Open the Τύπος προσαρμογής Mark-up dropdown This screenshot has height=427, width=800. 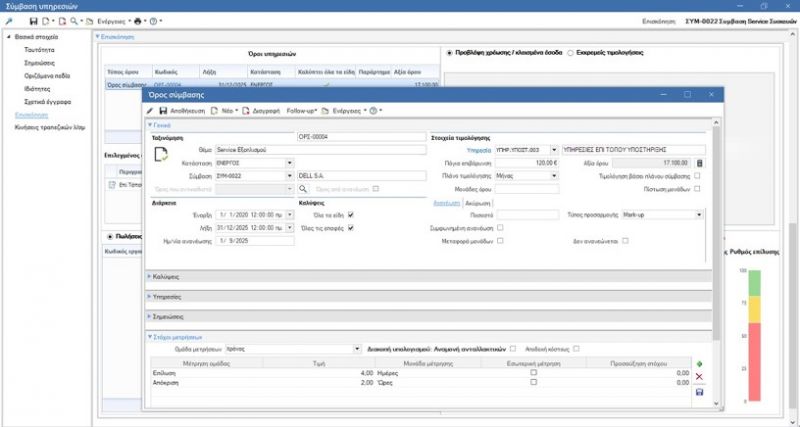click(699, 215)
